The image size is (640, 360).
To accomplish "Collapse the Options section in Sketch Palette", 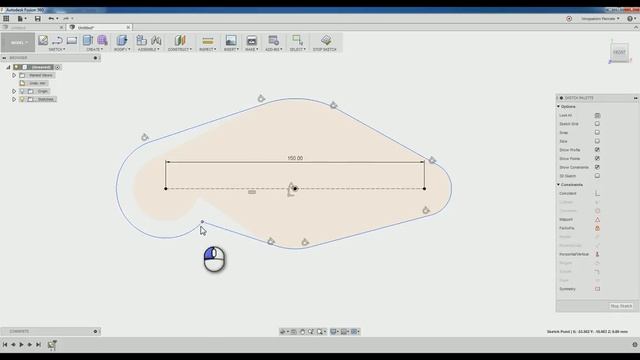I will point(559,107).
